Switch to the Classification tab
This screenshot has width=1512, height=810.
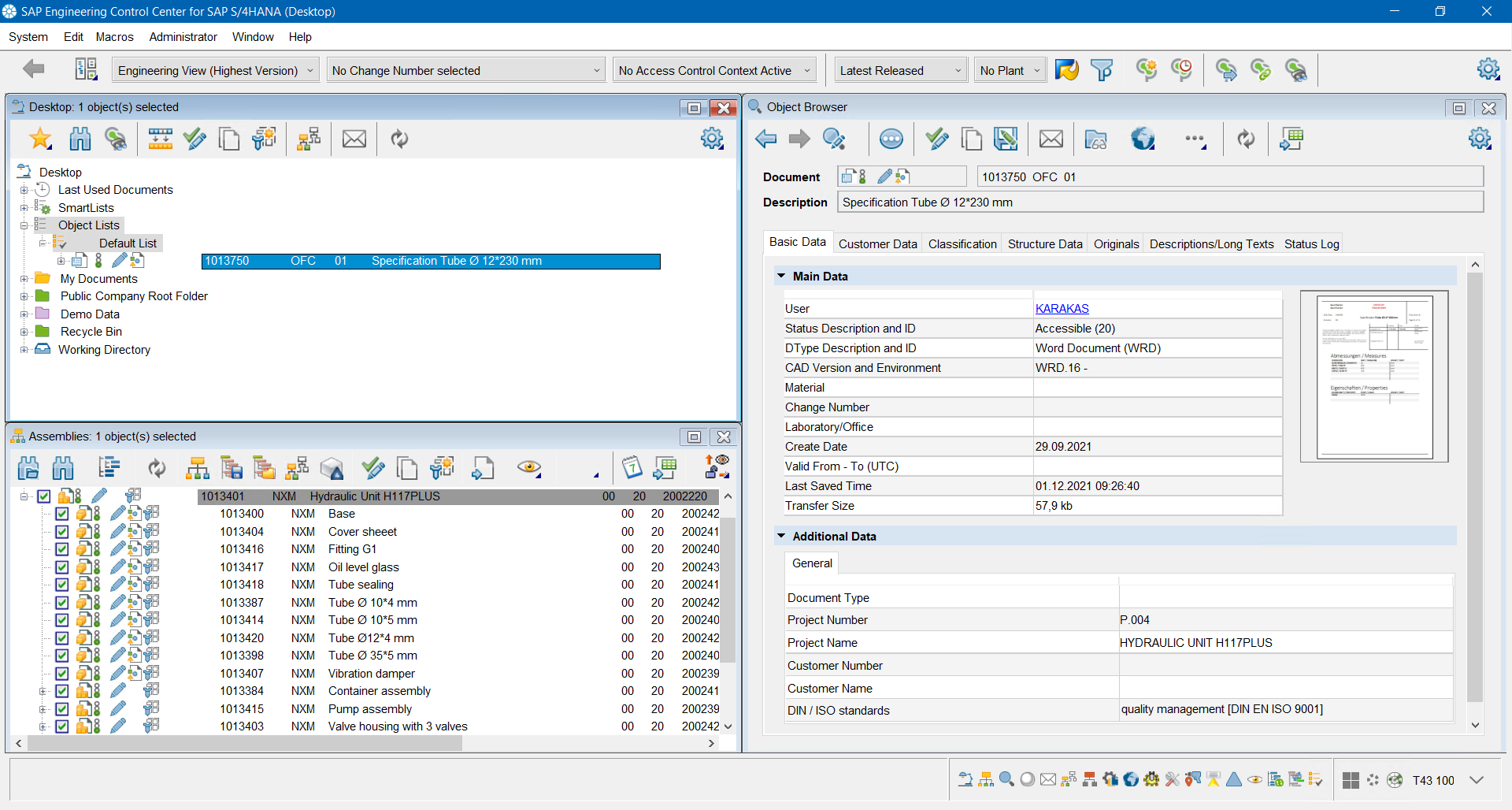point(962,244)
